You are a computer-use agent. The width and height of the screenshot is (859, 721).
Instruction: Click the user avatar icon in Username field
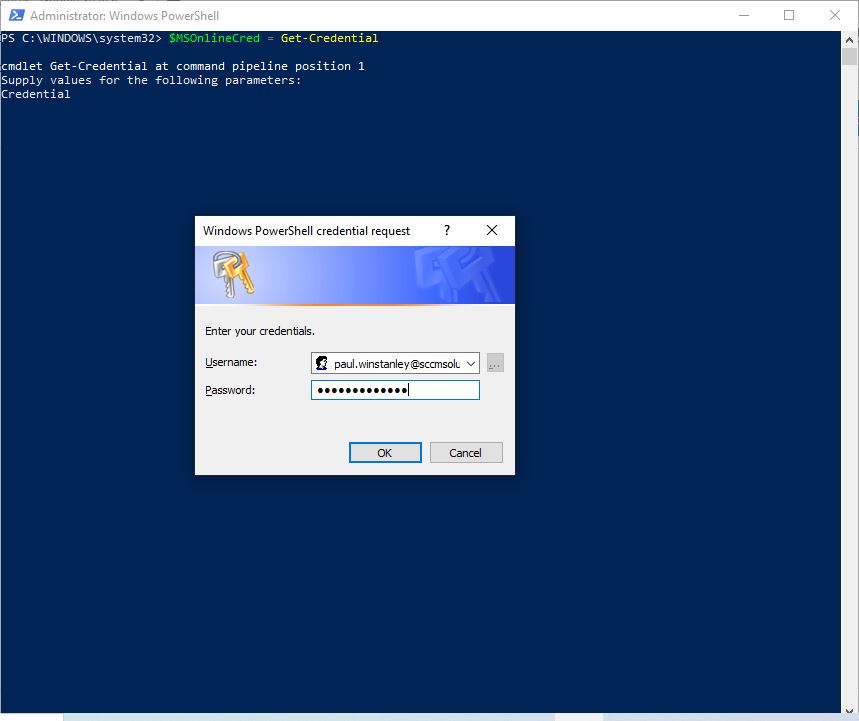(322, 363)
